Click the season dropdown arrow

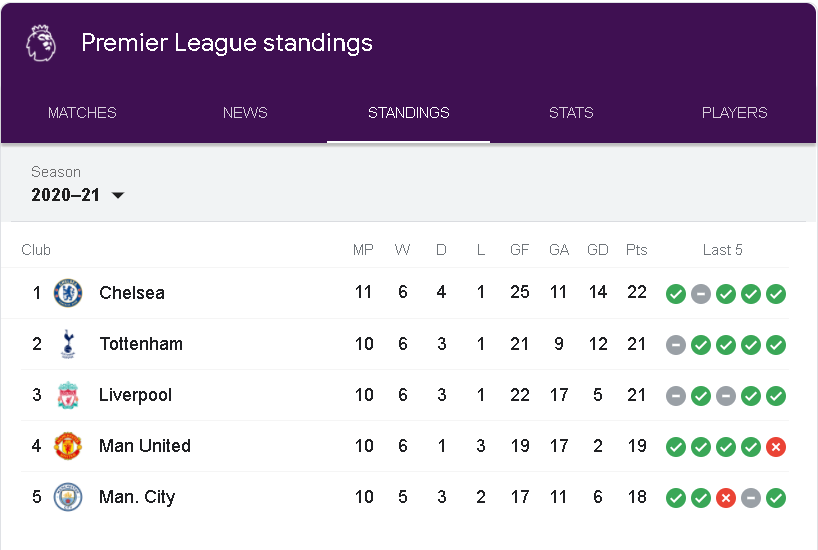click(x=118, y=195)
